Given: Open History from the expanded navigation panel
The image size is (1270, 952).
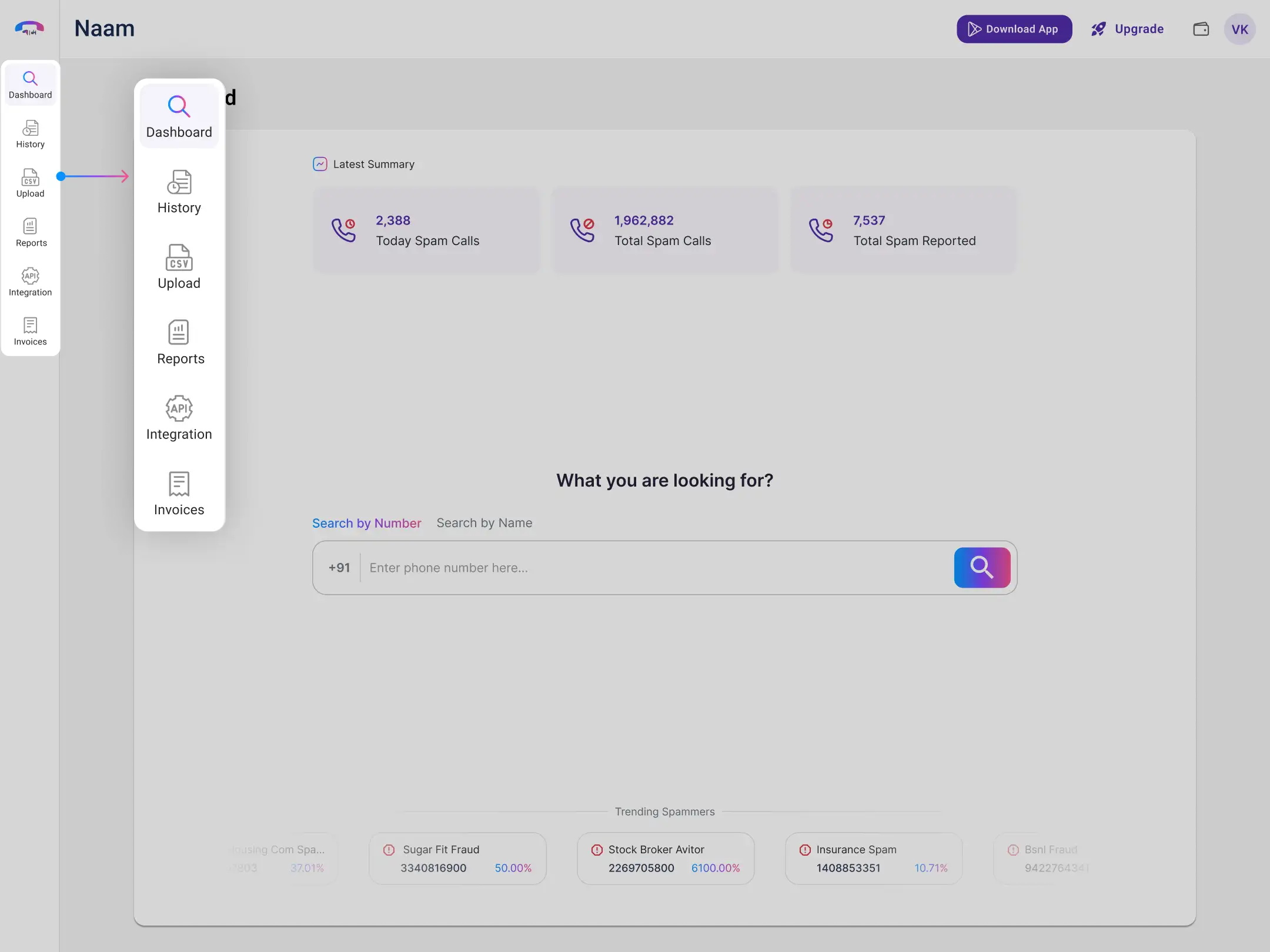Looking at the screenshot, I should point(179,193).
